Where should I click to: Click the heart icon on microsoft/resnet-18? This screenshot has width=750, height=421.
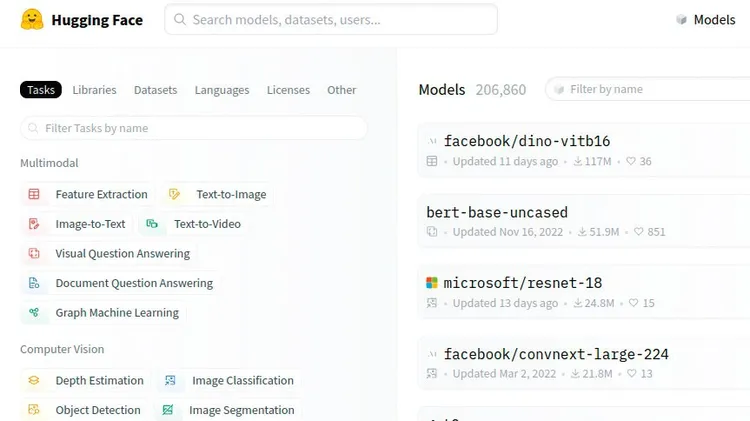pyautogui.click(x=634, y=303)
